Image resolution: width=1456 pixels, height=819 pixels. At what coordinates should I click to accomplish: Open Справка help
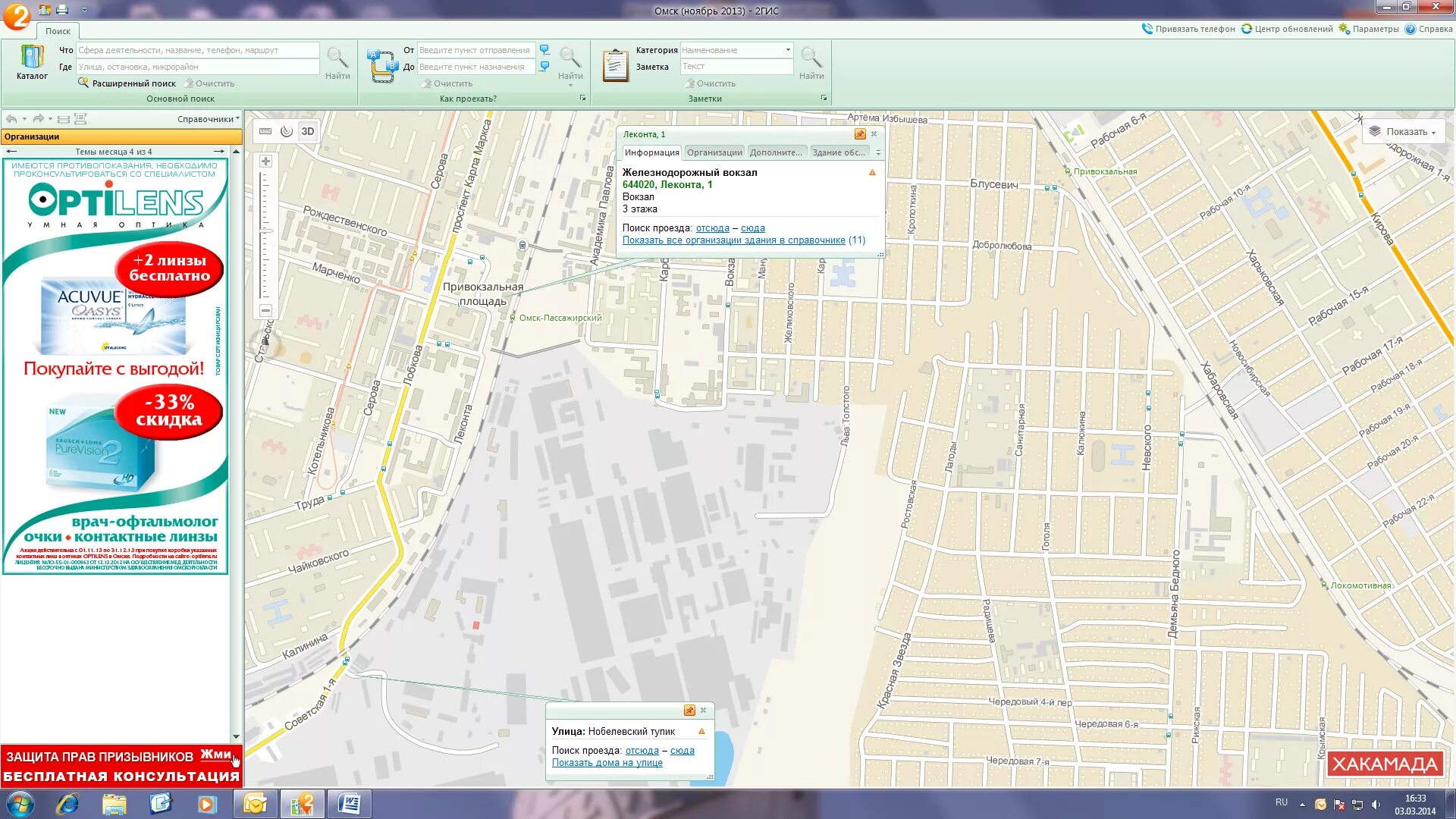point(1429,29)
